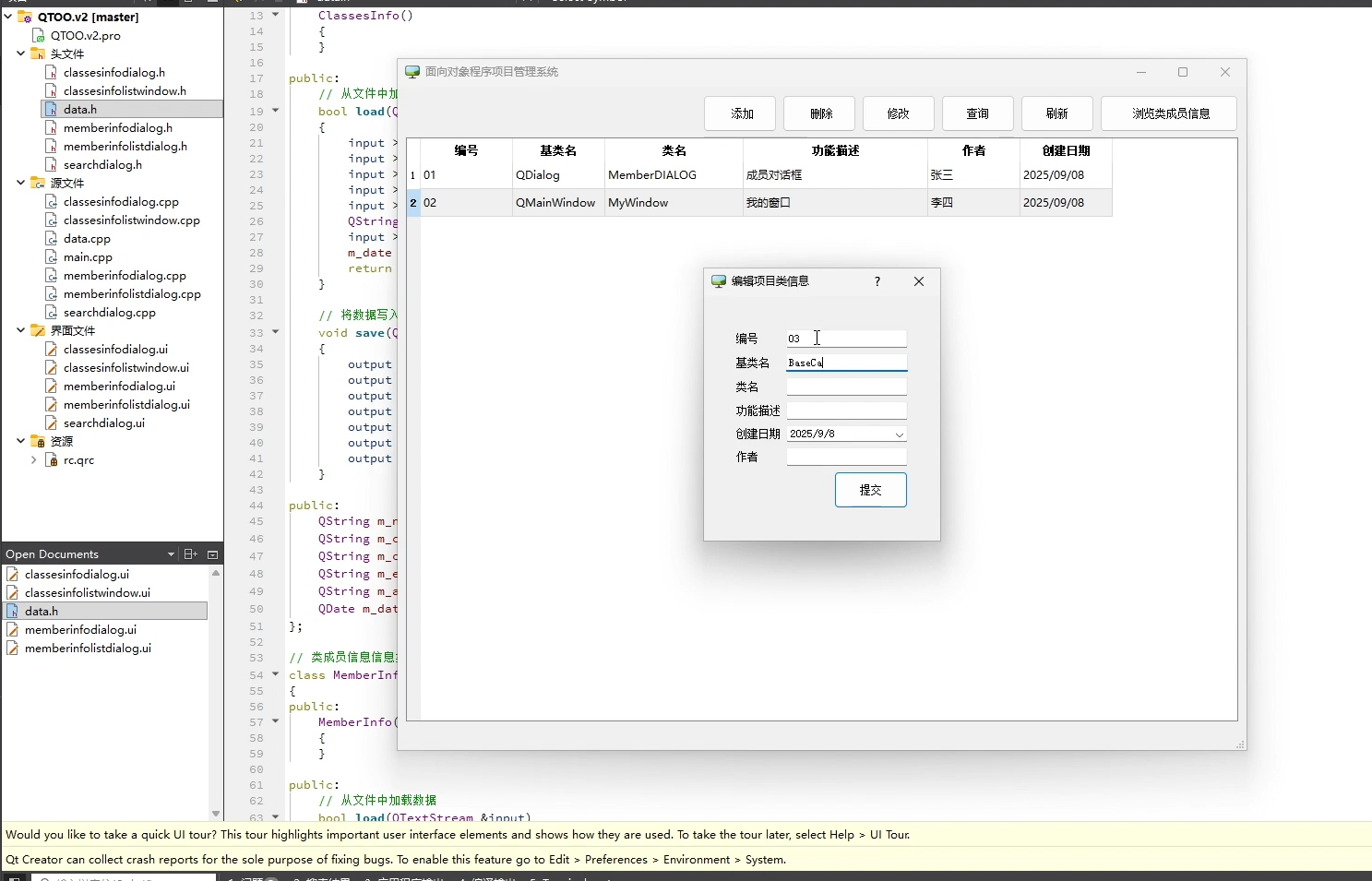Screen dimensions: 1372x881
Task: Click the 删除 button
Action: pos(821,113)
